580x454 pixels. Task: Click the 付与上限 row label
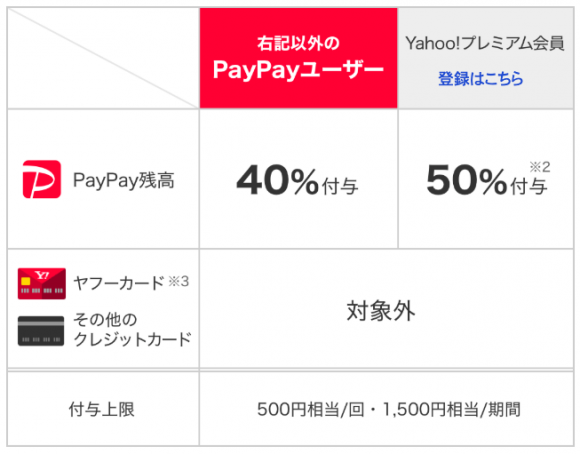101,410
